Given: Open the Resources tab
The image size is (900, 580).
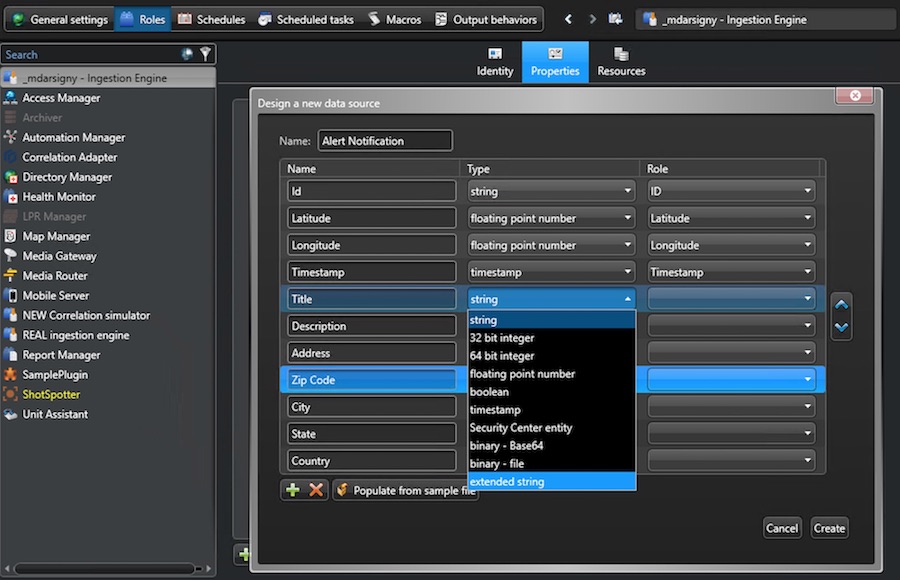Looking at the screenshot, I should 621,62.
